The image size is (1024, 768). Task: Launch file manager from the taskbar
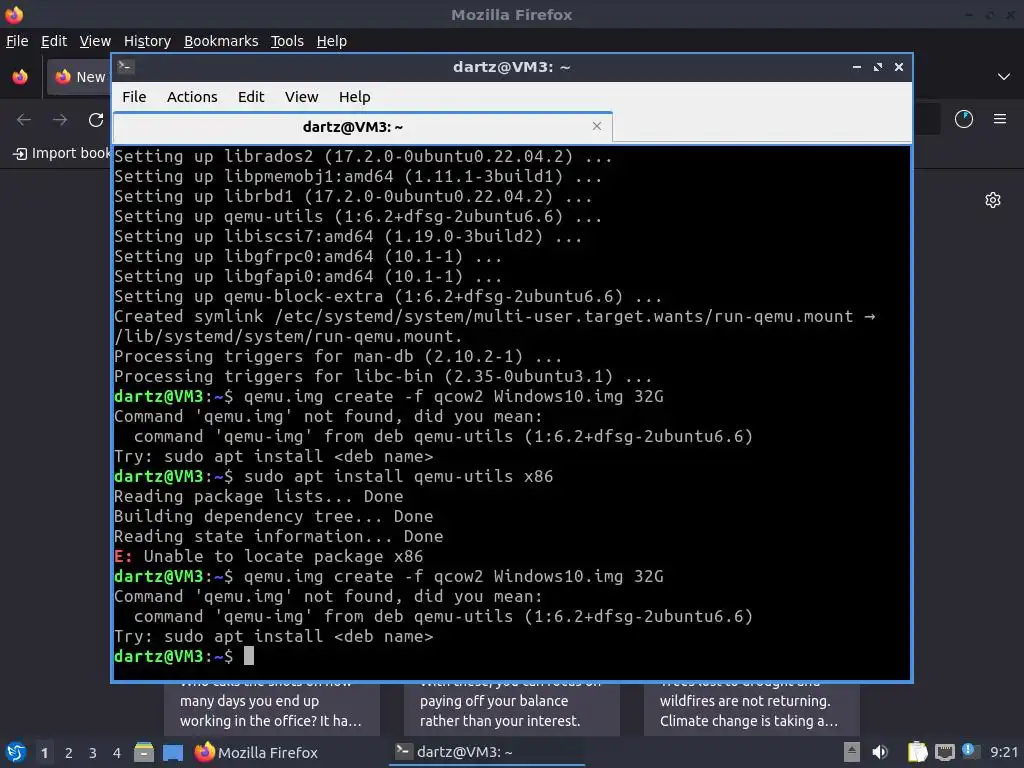(144, 753)
